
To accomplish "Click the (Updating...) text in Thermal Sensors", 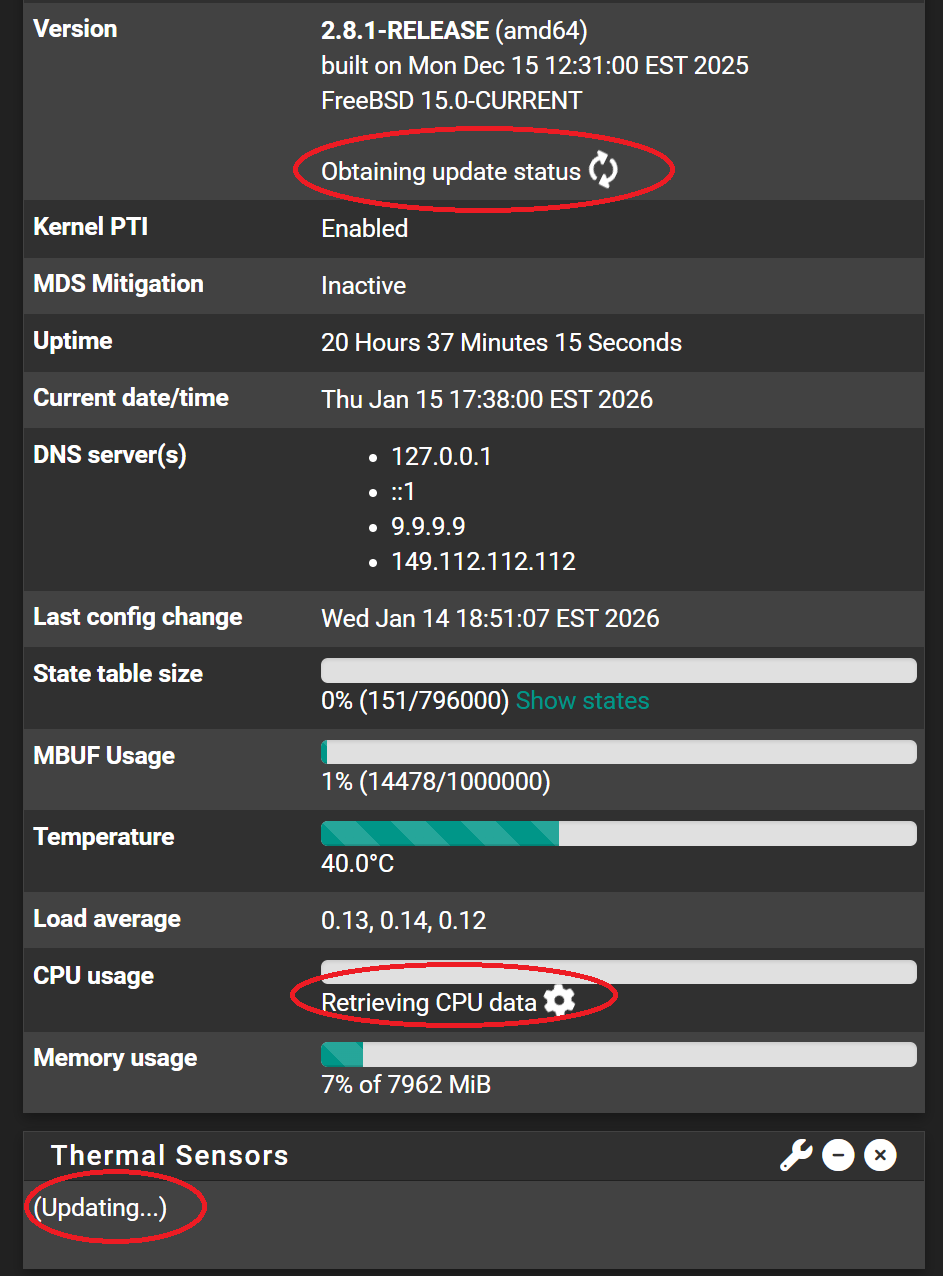I will (100, 1208).
